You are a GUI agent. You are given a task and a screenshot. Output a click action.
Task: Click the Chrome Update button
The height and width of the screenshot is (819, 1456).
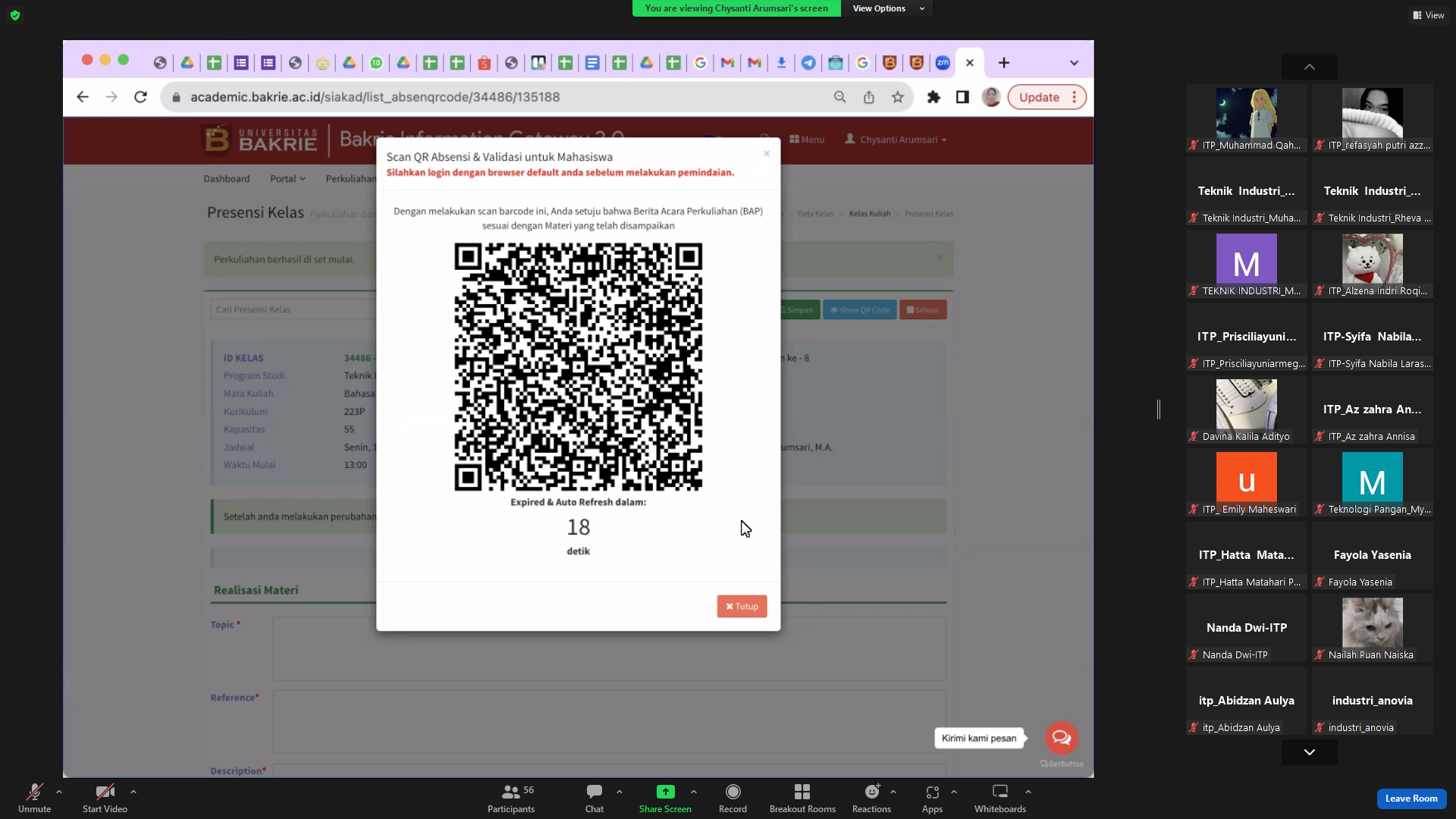[1046, 97]
